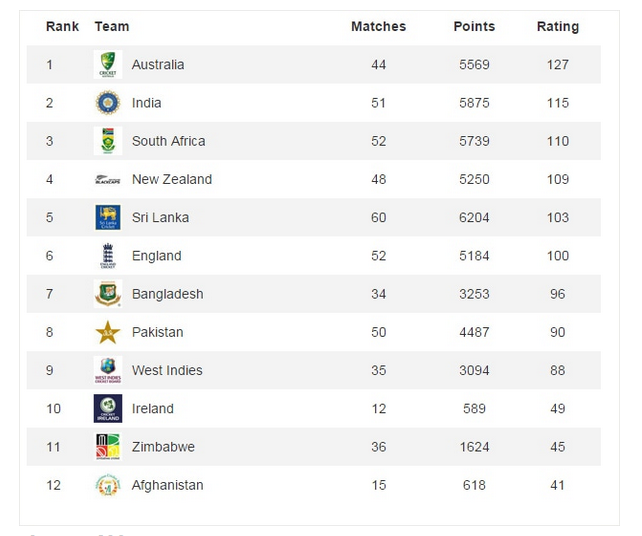The height and width of the screenshot is (536, 642).
Task: Click the New Zealand Blackcaps logo
Action: pyautogui.click(x=107, y=180)
